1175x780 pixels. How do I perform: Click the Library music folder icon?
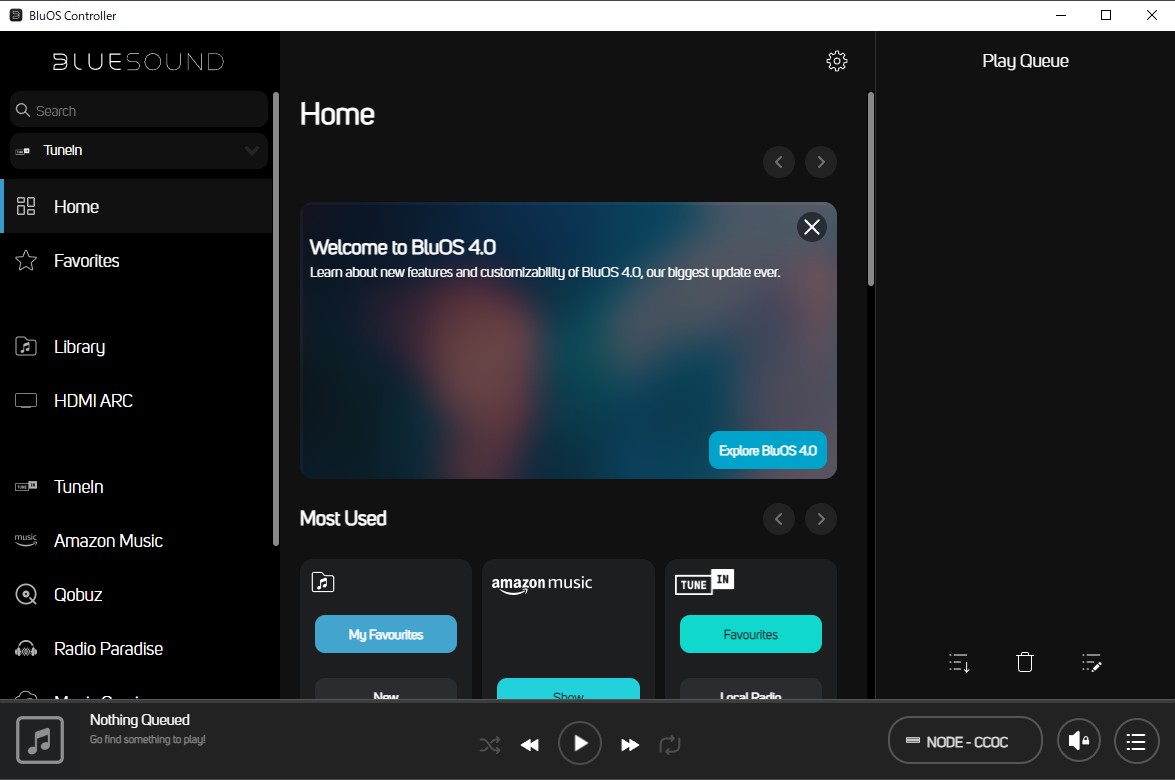pyautogui.click(x=26, y=346)
